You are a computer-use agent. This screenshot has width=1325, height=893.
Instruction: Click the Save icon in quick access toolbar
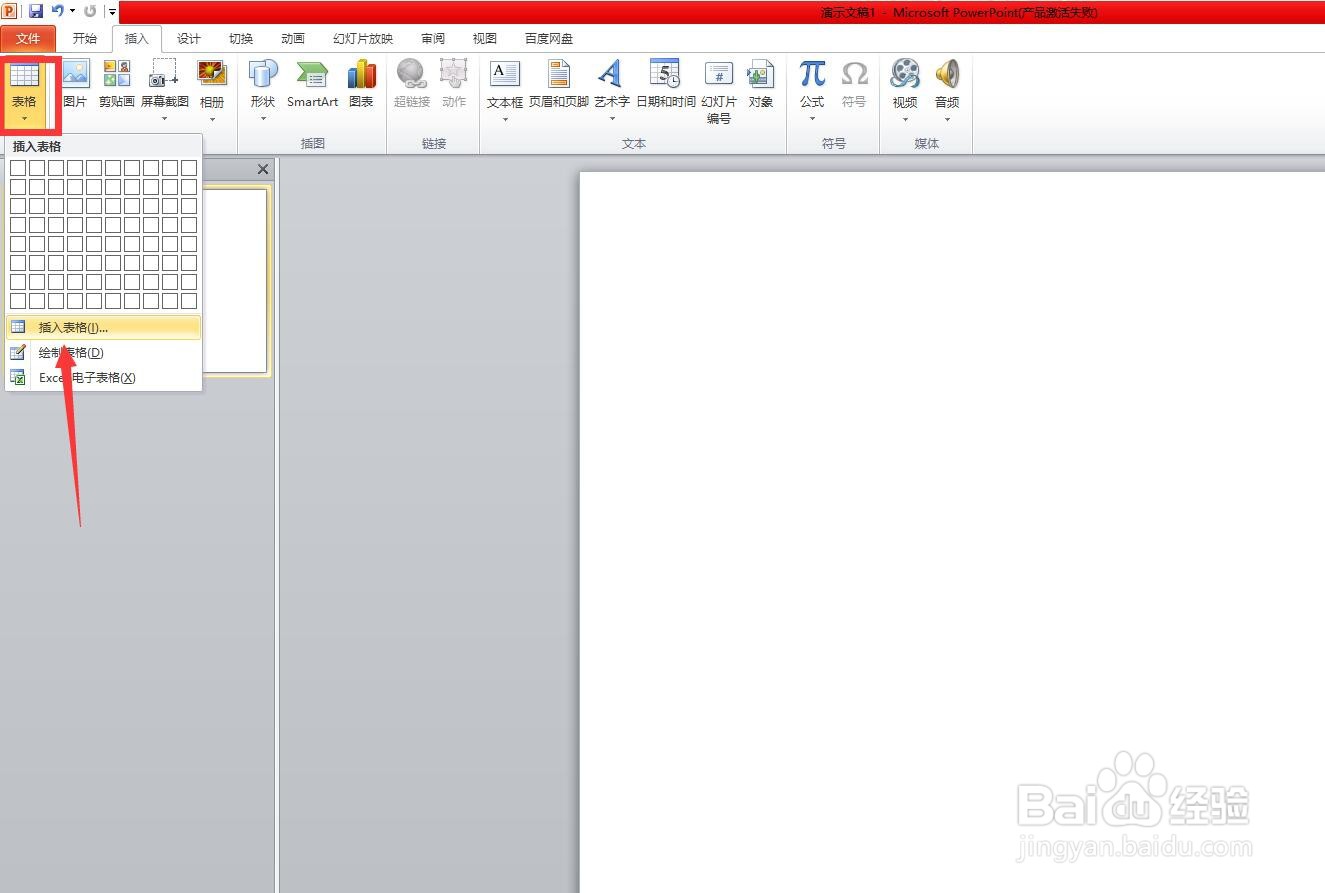pyautogui.click(x=36, y=11)
